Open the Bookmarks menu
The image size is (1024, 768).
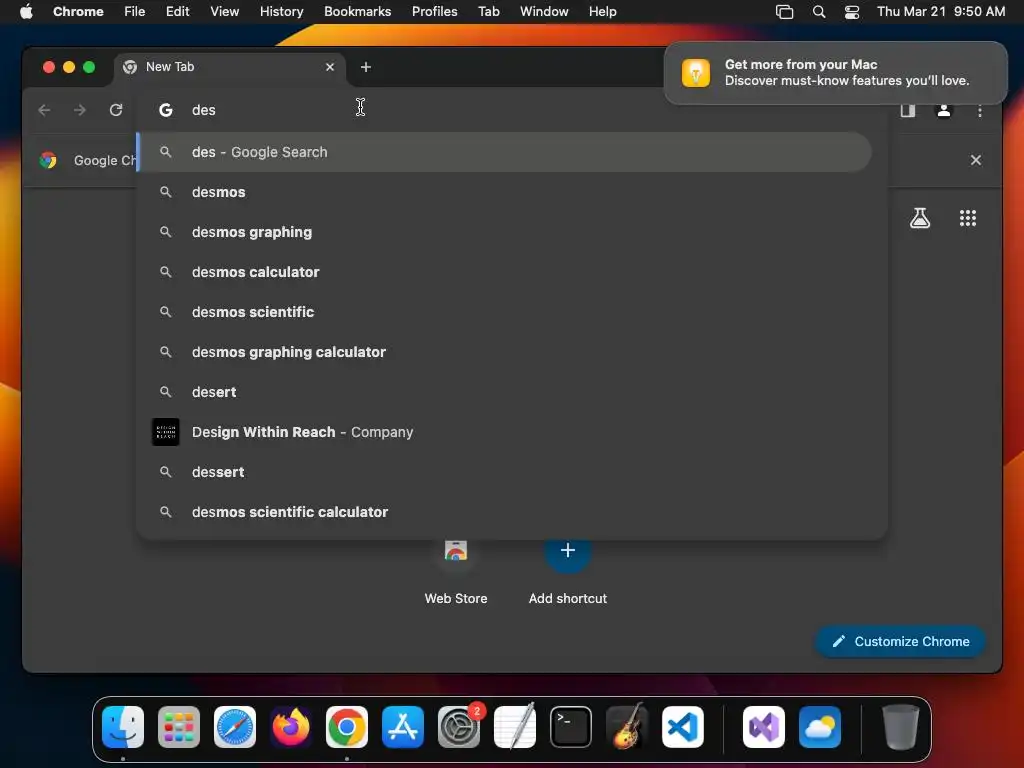point(358,12)
